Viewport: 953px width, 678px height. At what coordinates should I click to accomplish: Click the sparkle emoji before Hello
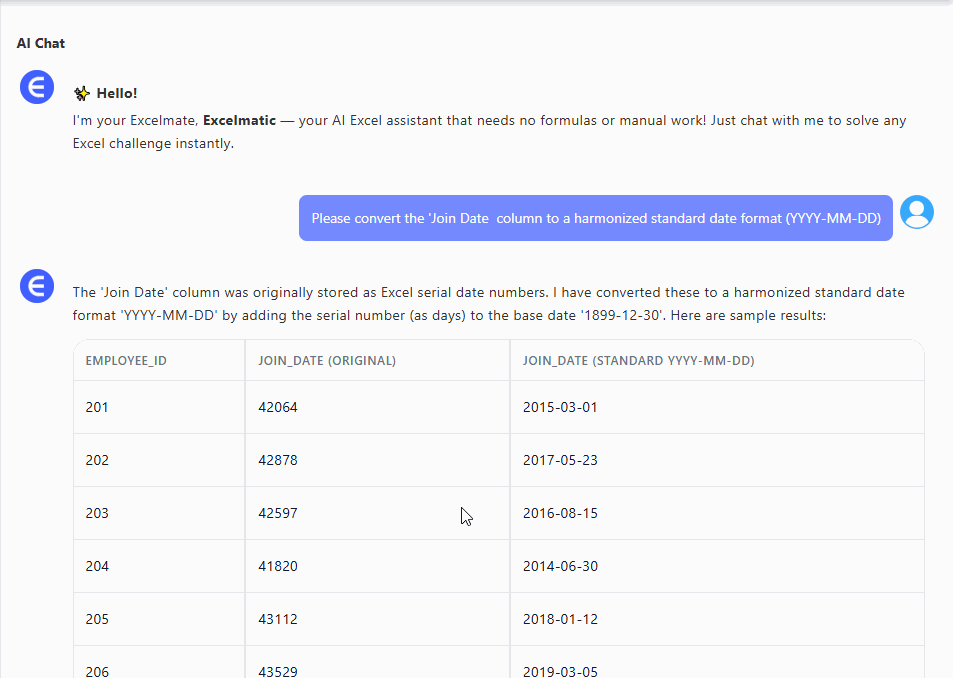[x=82, y=93]
